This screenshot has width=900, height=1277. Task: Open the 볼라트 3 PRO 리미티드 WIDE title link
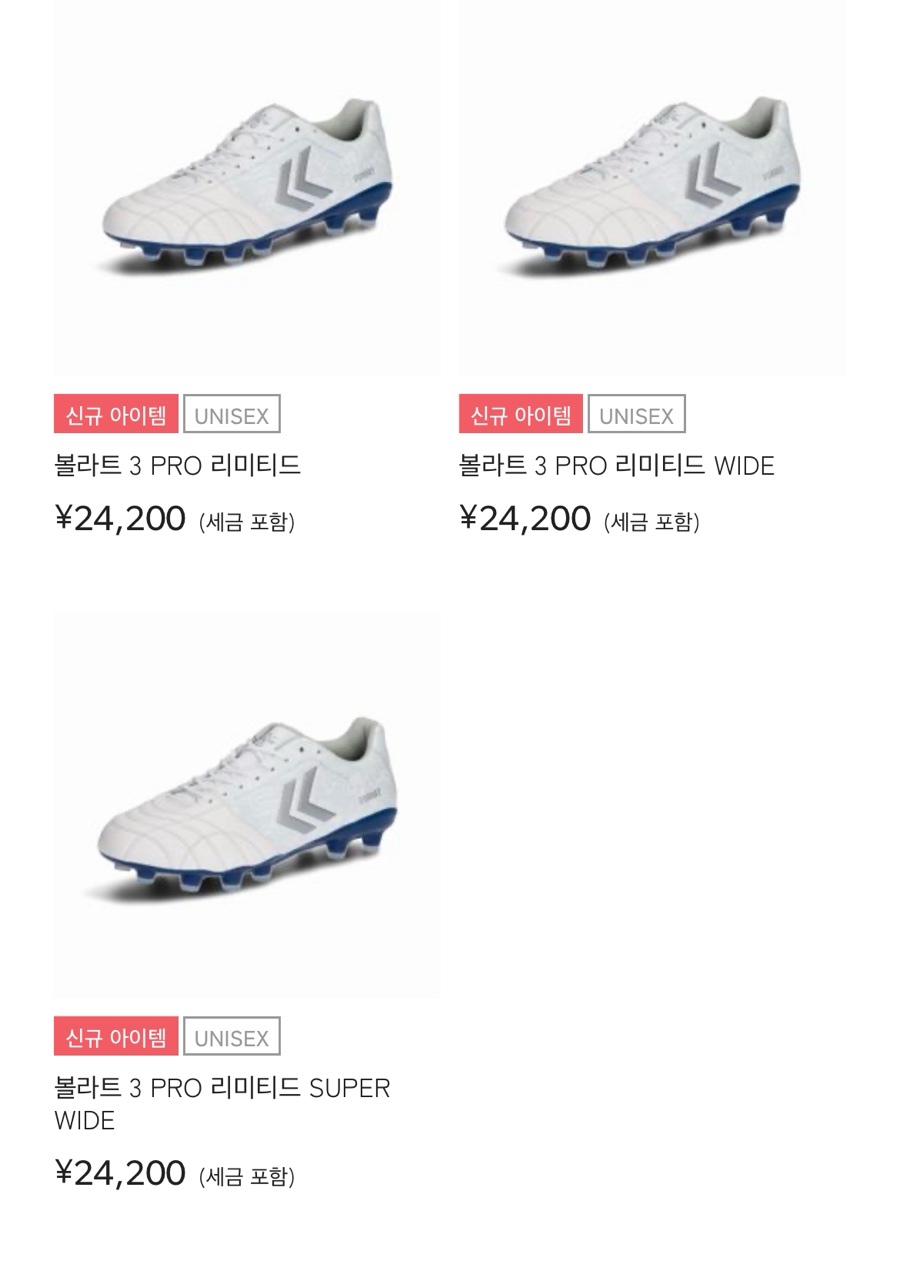617,466
